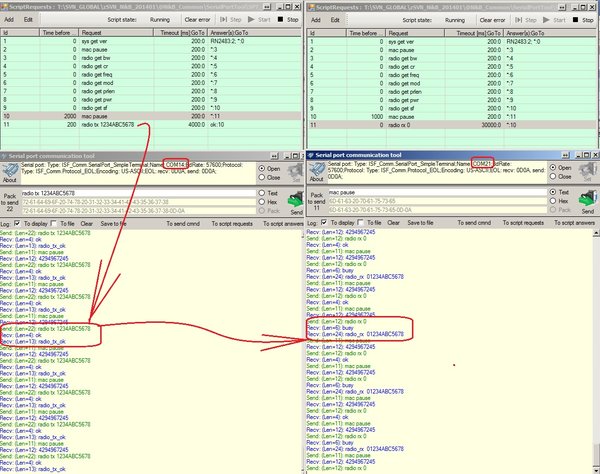Select 'radio get mod' row in left table
Viewport: 600px width, 474px height.
pyautogui.click(x=151, y=83)
